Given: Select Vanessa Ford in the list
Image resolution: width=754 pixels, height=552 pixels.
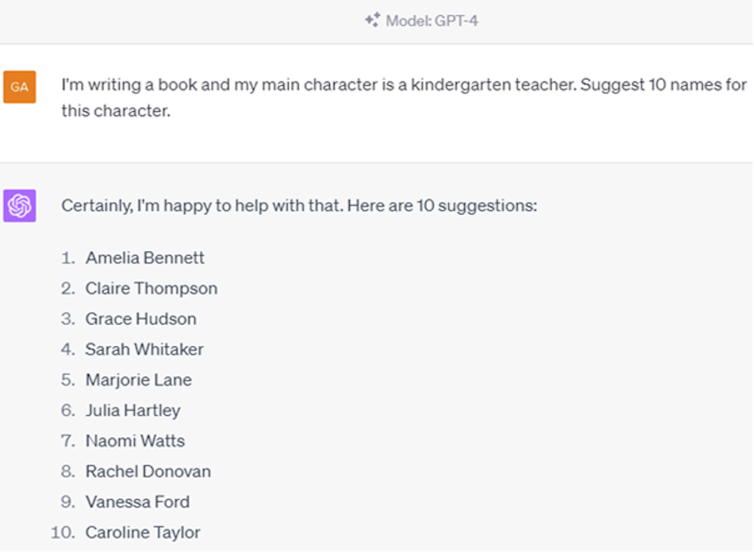Looking at the screenshot, I should pos(137,502).
